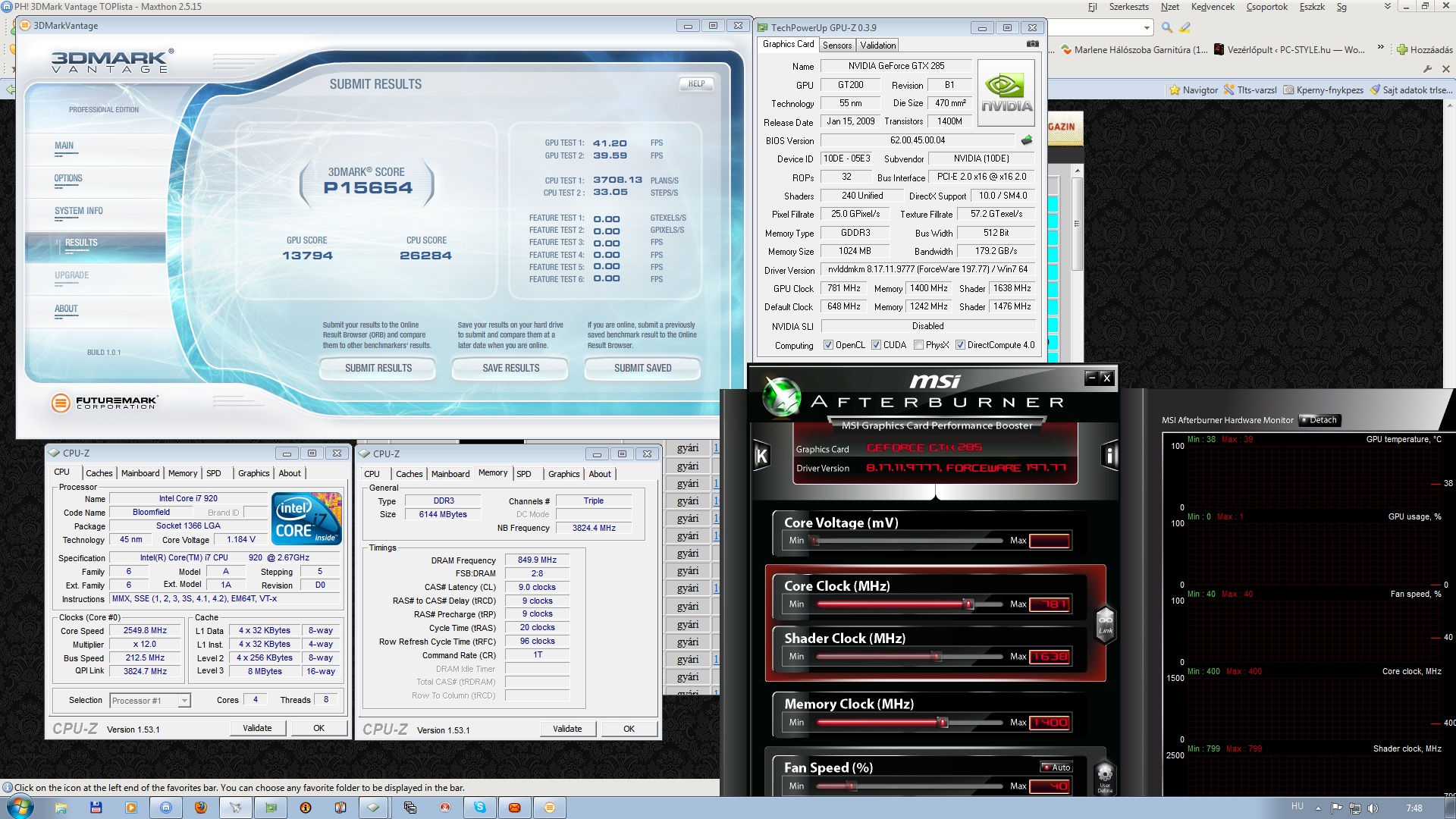Open the Vezérlőpult PC-STYLE.hu bookmark
This screenshot has height=819, width=1456.
[1288, 50]
